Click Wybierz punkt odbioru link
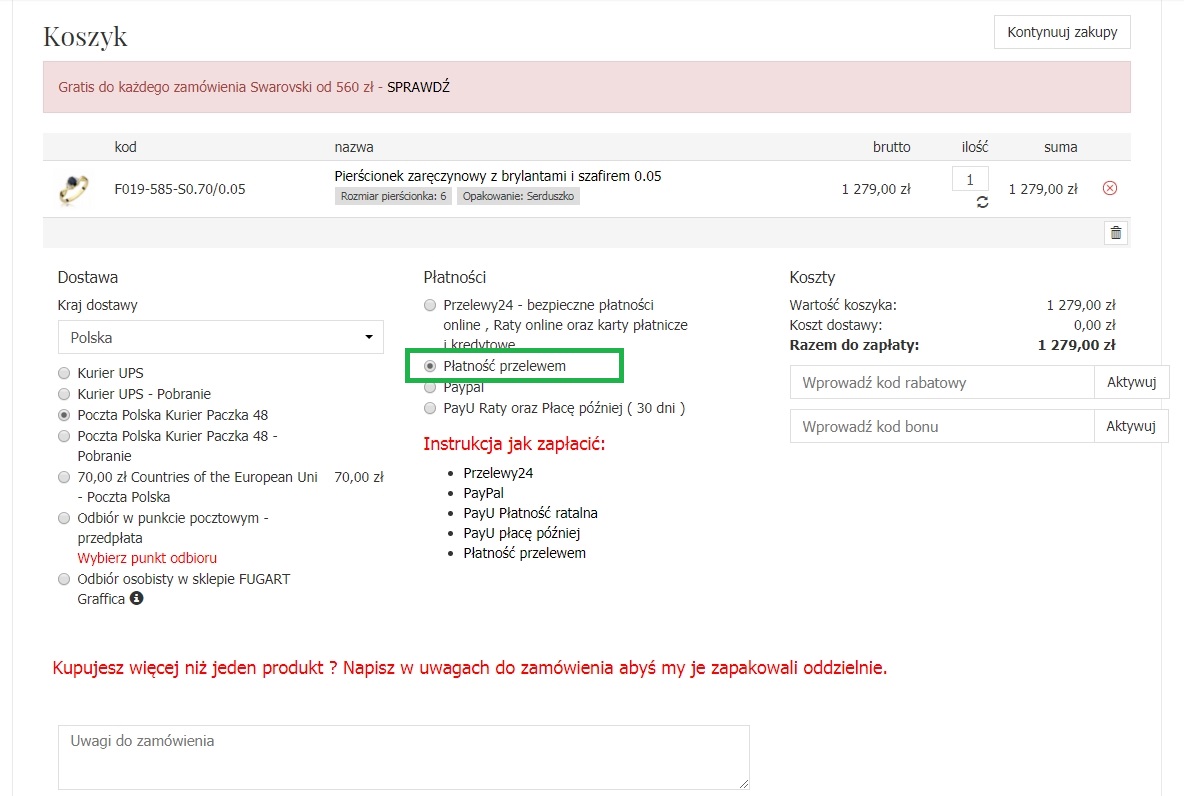This screenshot has height=796, width=1184. pos(147,558)
